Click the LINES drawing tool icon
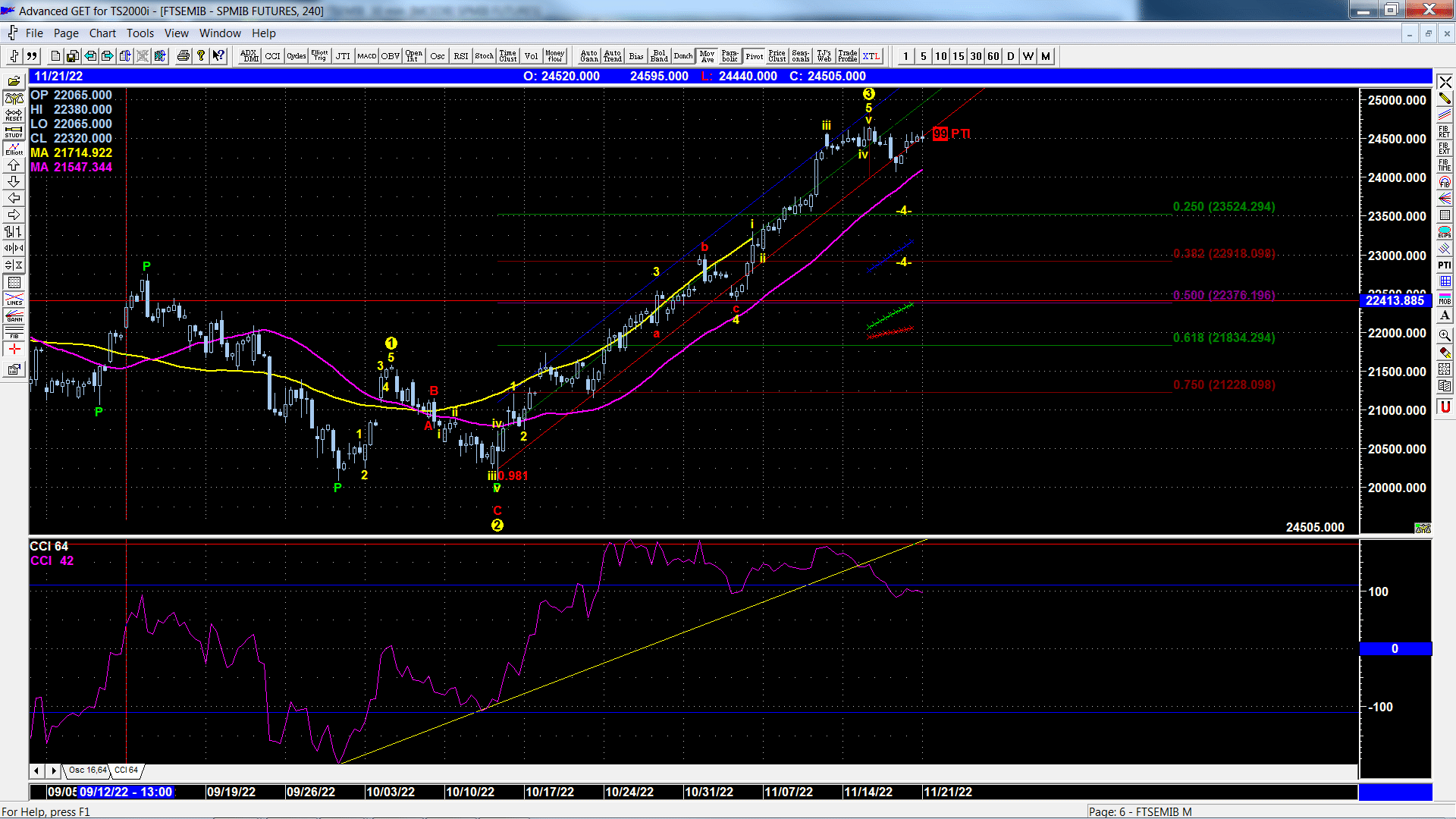The width and height of the screenshot is (1456, 819). tap(14, 299)
